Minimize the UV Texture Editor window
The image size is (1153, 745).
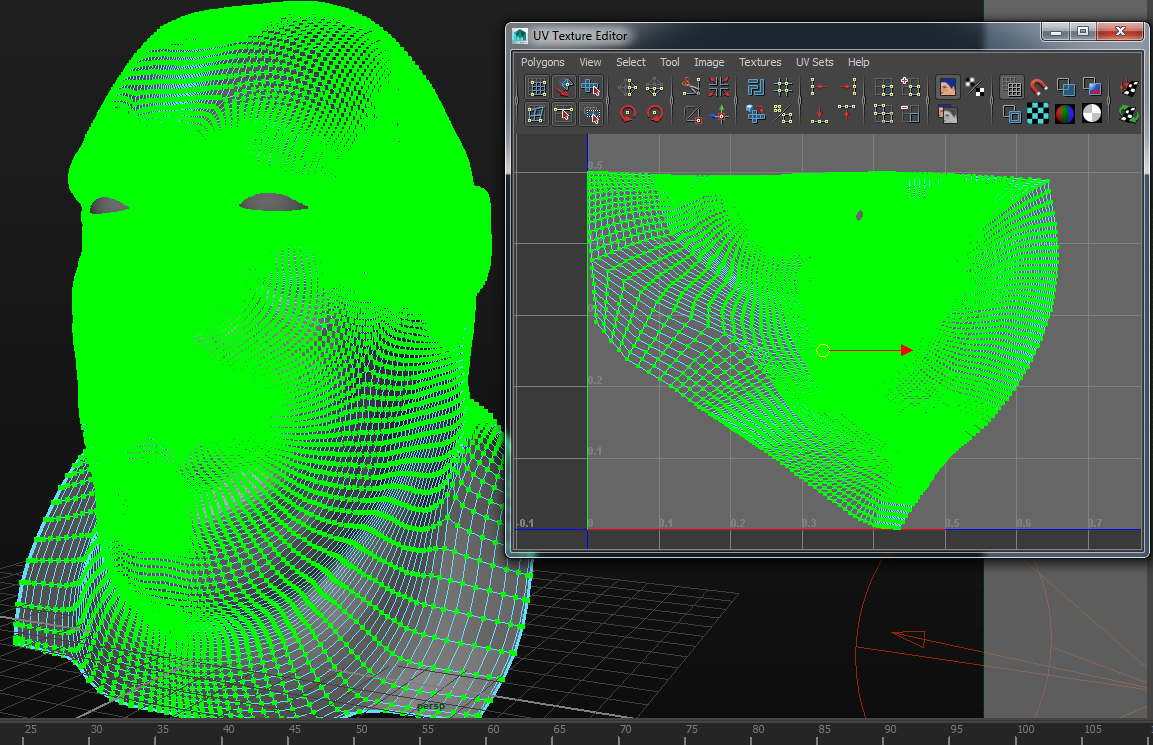coord(1055,31)
